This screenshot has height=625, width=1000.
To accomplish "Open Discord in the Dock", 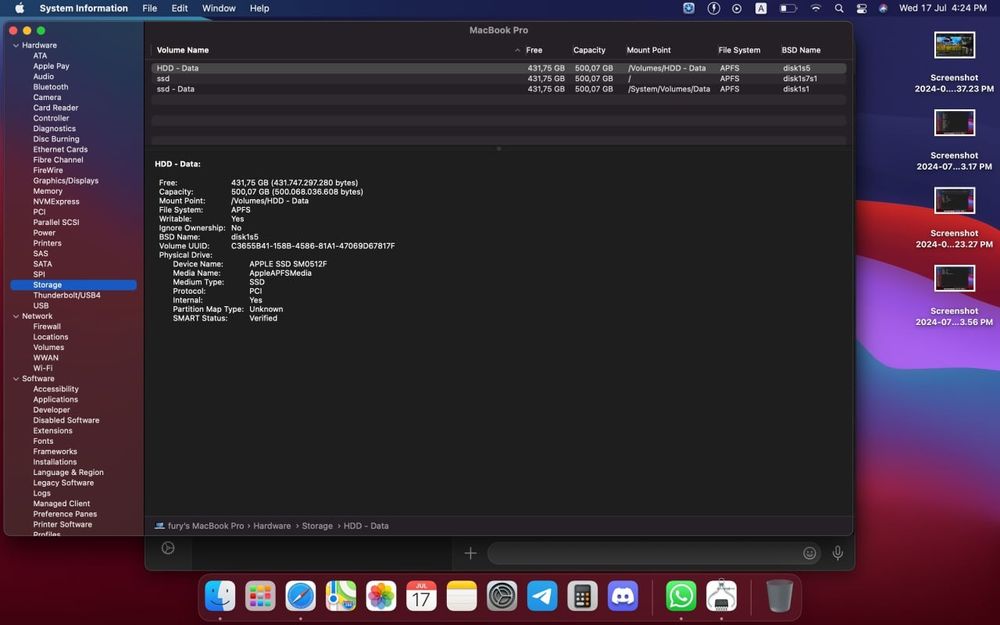I will 623,597.
